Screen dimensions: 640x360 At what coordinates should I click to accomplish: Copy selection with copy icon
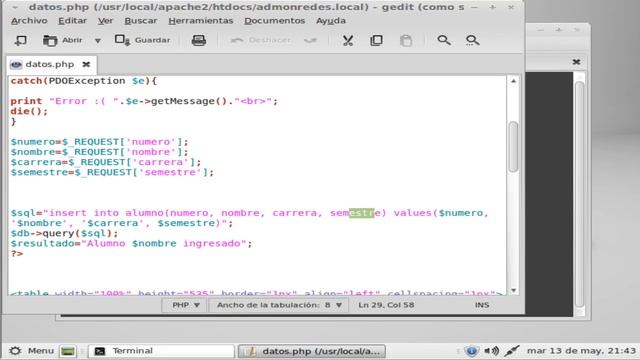376,40
